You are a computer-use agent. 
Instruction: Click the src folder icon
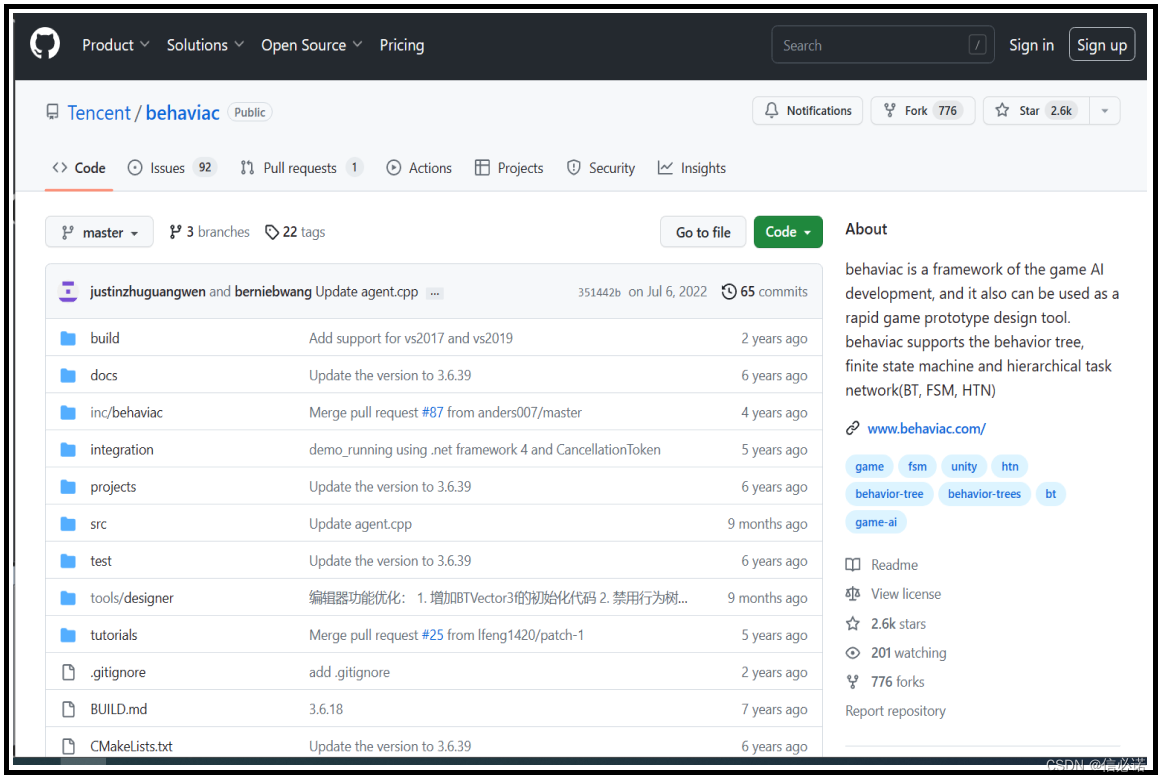tap(68, 523)
